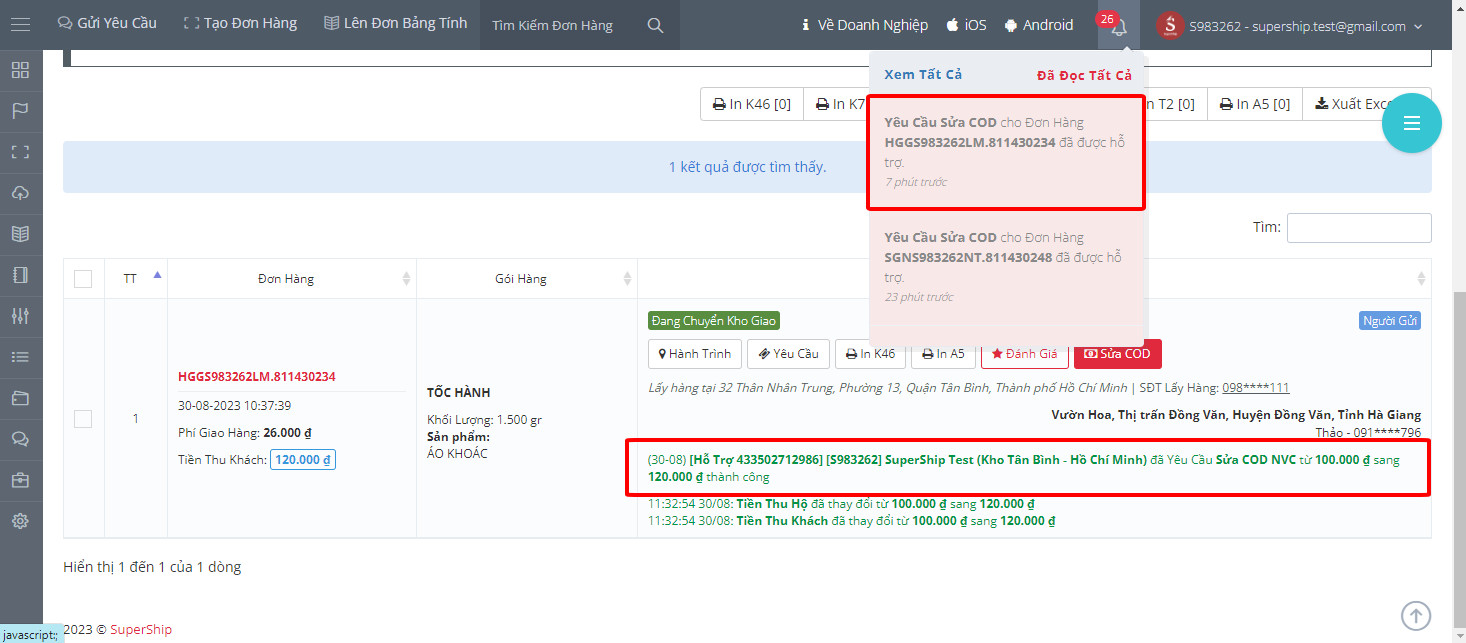
Task: Sort by the TT column arrow
Action: (x=157, y=275)
